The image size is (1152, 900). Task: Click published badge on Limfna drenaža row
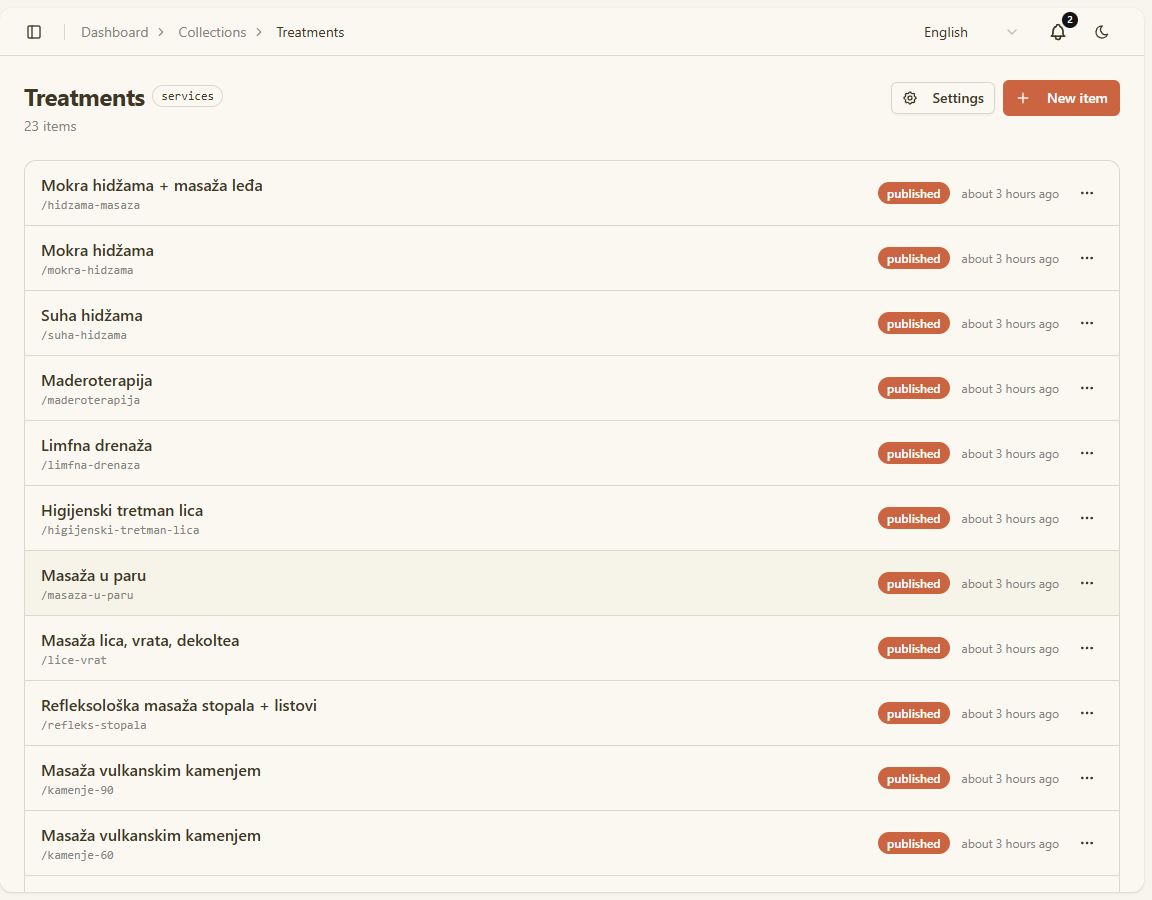pyautogui.click(x=913, y=453)
